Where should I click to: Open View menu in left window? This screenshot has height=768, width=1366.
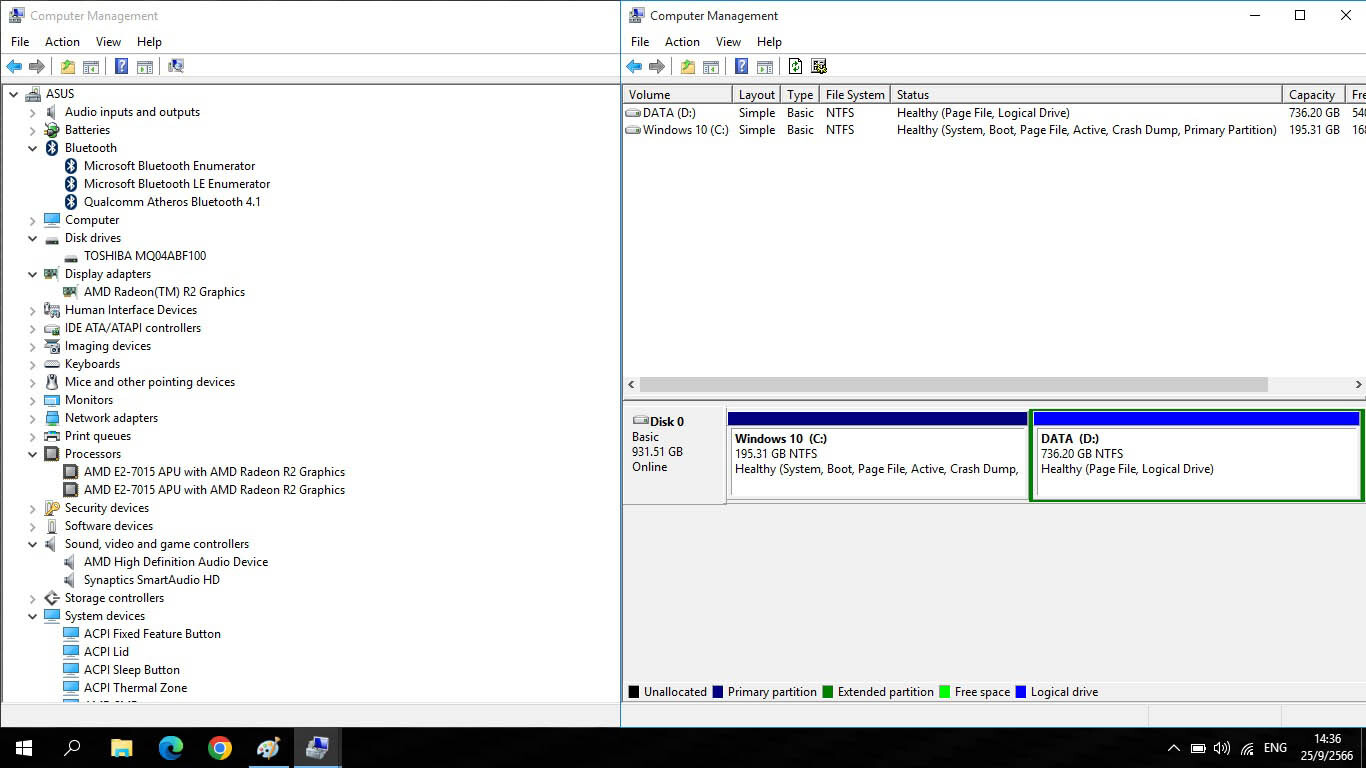coord(108,42)
